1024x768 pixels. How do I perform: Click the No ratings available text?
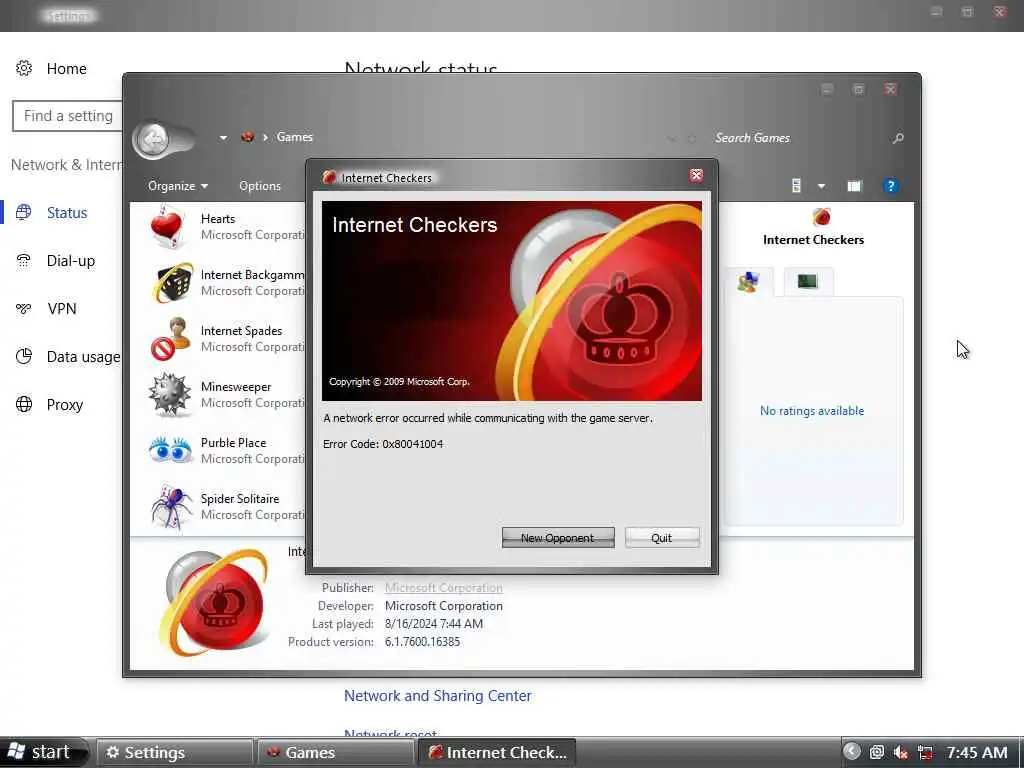[x=812, y=411]
